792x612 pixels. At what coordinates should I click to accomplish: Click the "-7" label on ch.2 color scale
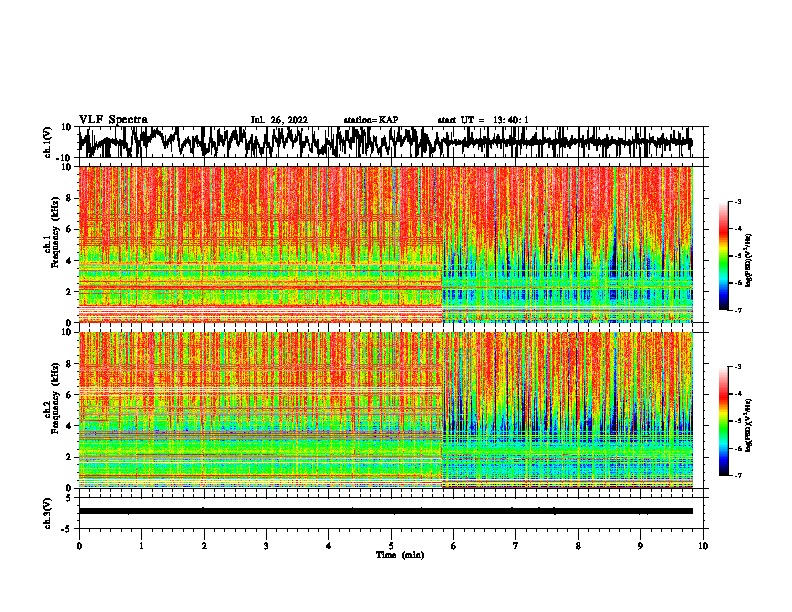[738, 476]
